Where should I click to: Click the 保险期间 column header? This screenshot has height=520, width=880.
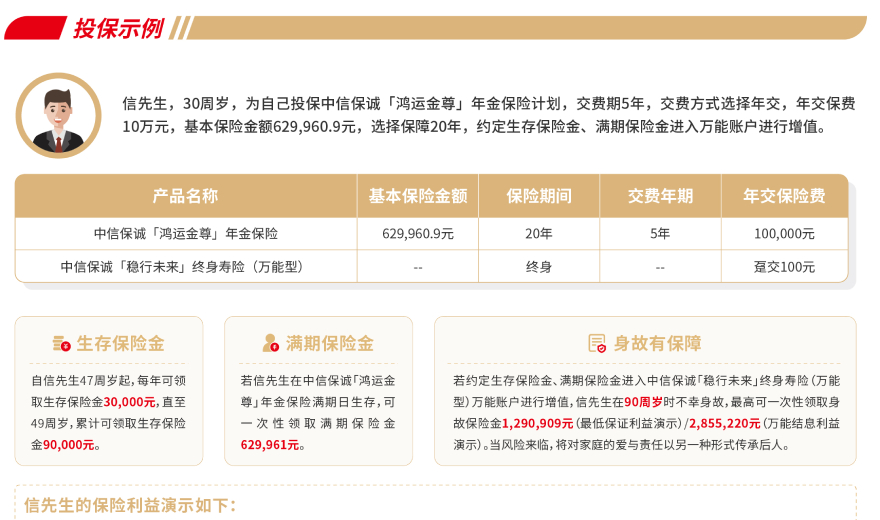pos(539,196)
